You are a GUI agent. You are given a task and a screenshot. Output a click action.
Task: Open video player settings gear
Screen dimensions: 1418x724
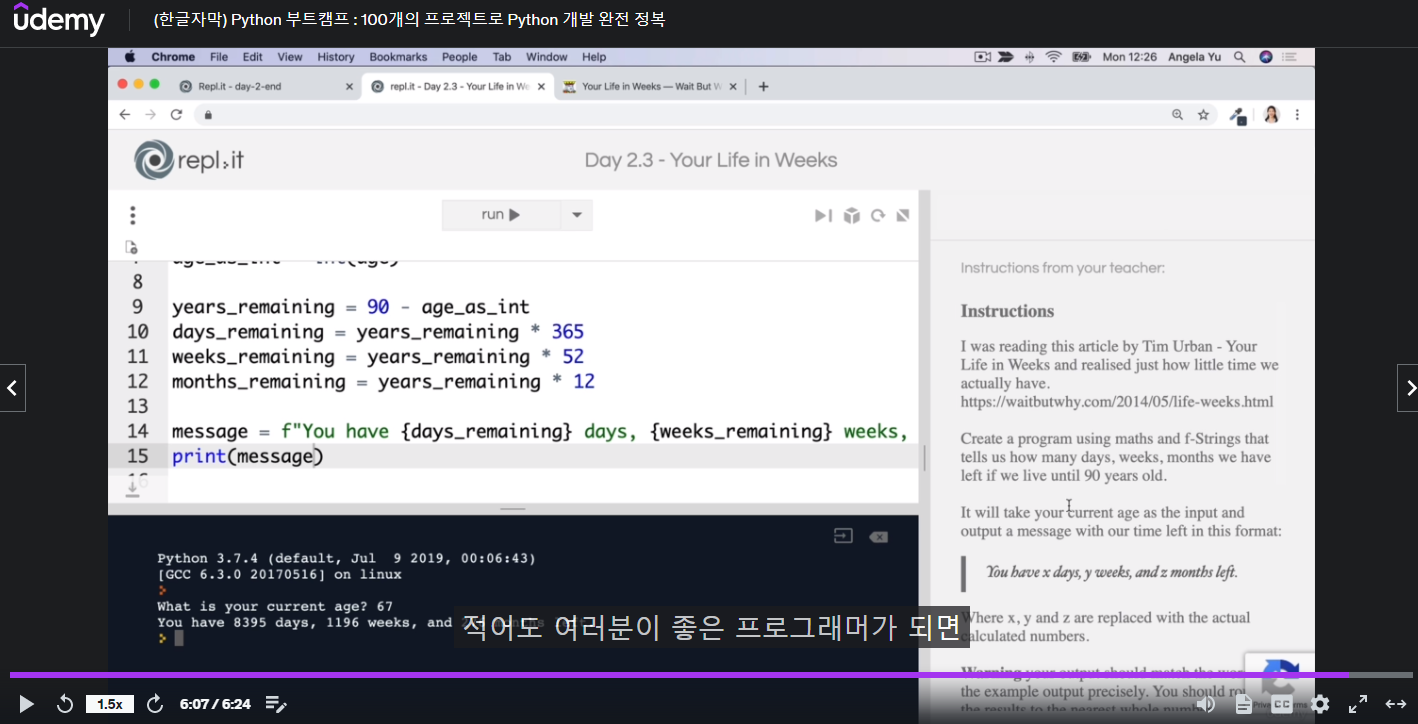pos(1320,704)
